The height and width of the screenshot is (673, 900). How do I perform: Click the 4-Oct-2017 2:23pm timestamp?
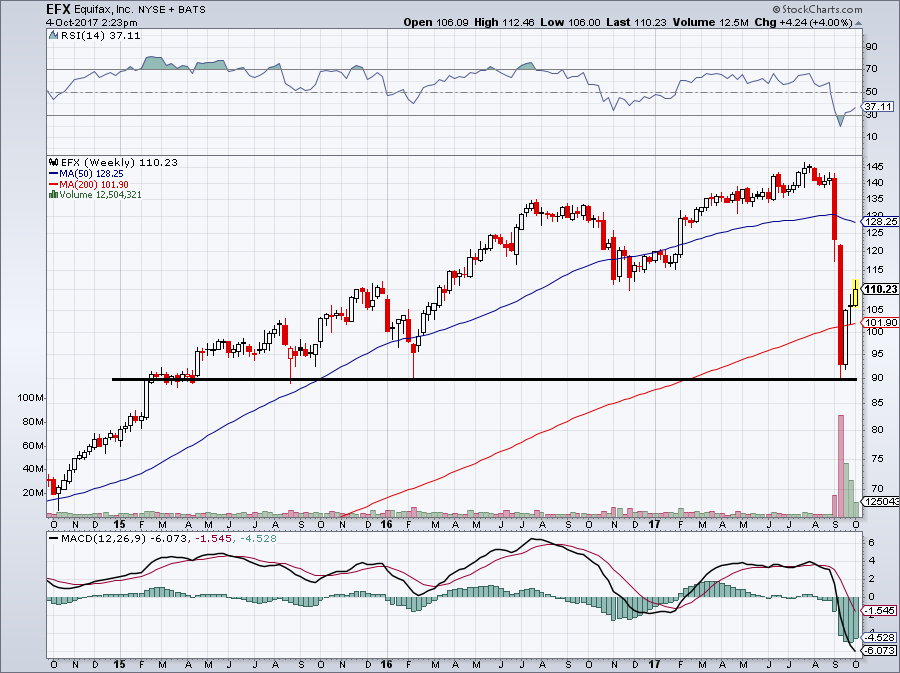point(92,23)
